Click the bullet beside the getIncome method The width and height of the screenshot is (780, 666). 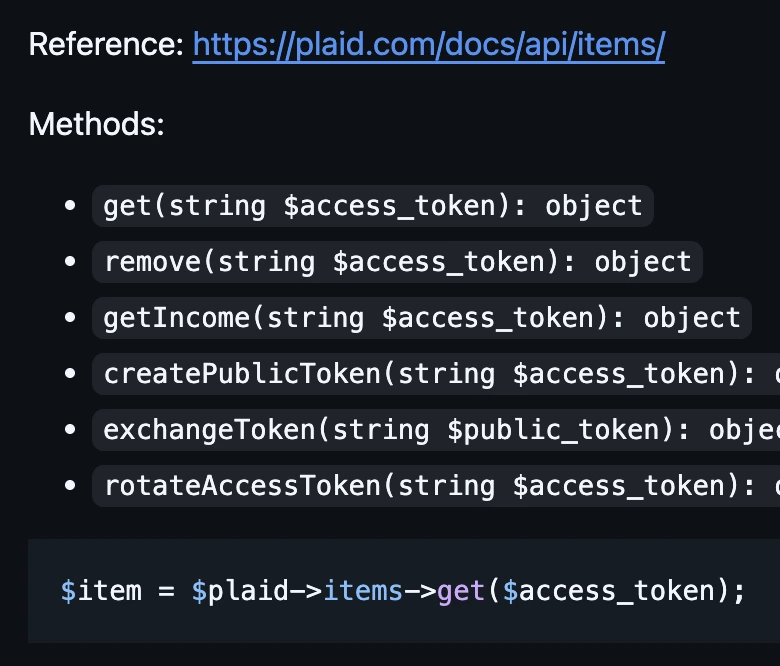click(x=70, y=318)
